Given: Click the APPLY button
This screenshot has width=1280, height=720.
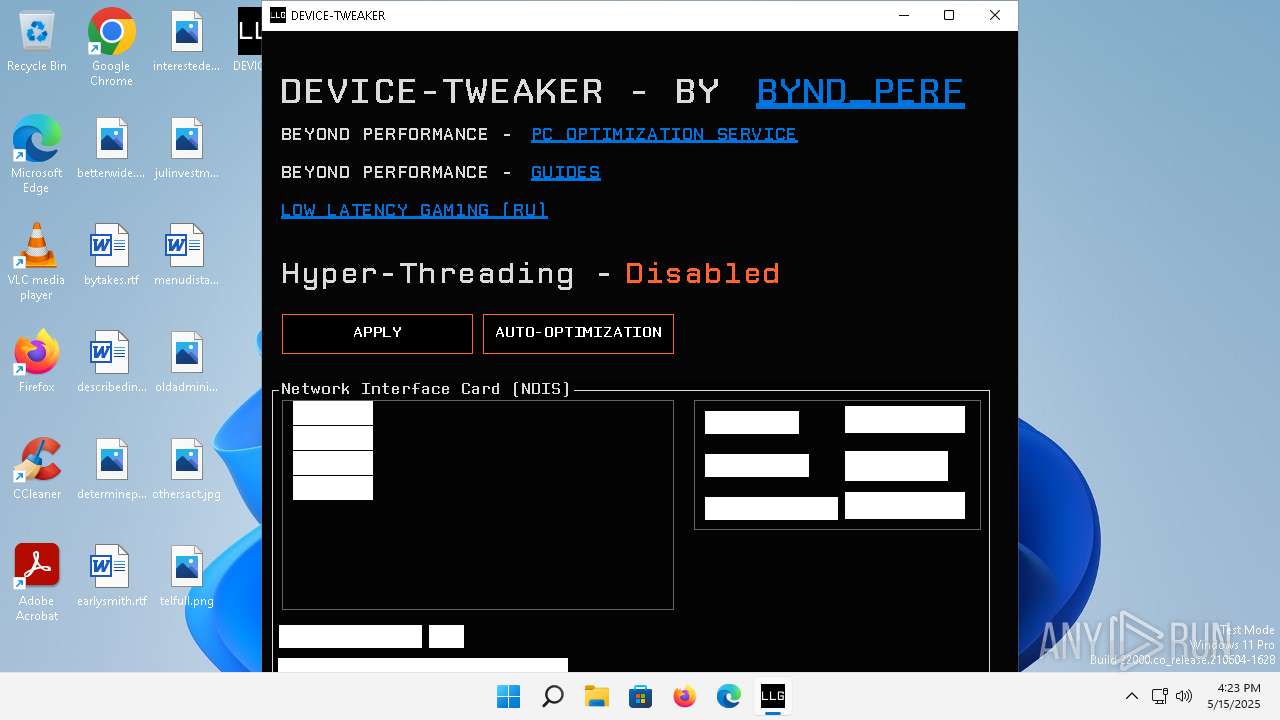Looking at the screenshot, I should tap(377, 333).
